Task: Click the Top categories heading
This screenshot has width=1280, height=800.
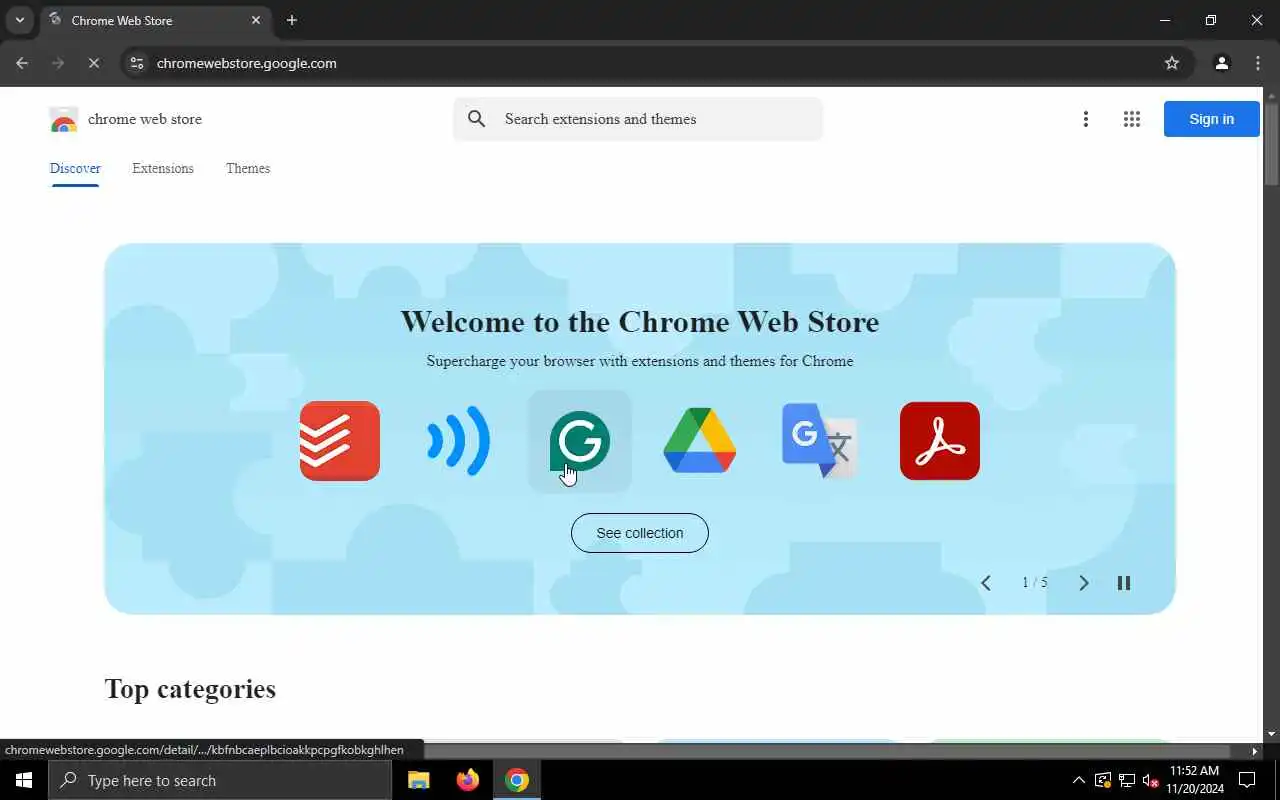Action: click(190, 689)
